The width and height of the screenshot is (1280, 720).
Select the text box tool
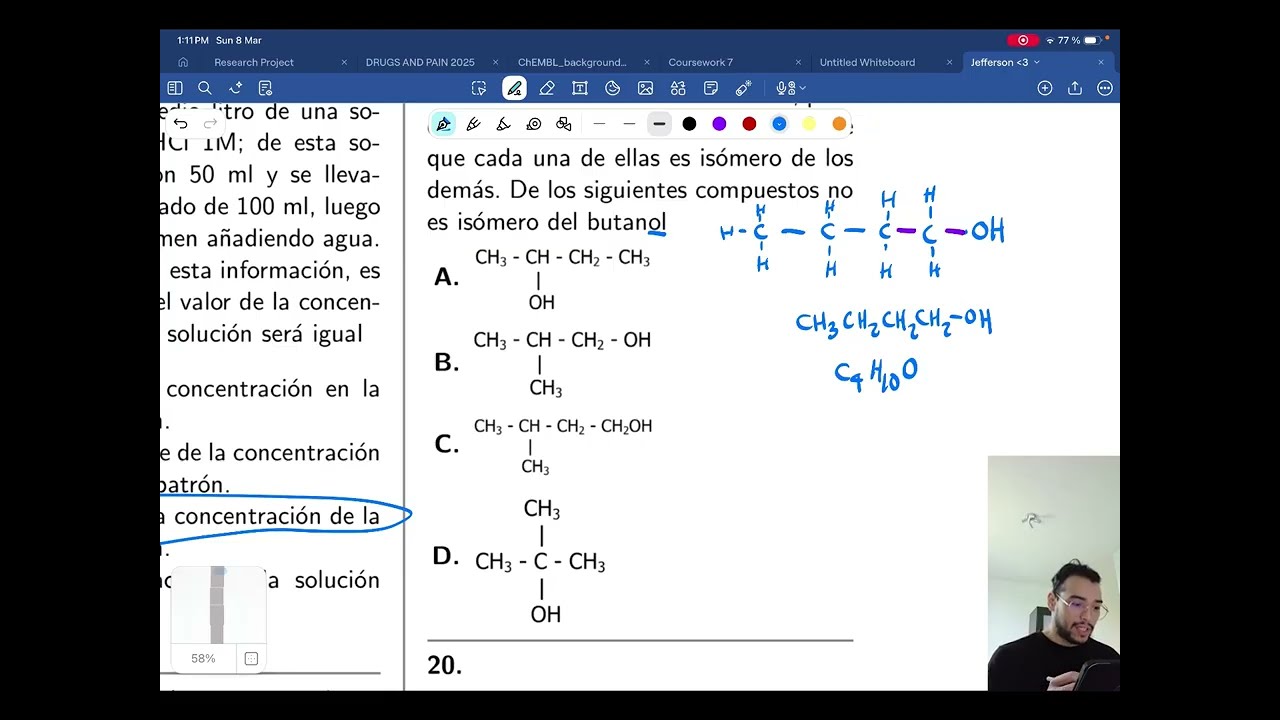click(580, 88)
